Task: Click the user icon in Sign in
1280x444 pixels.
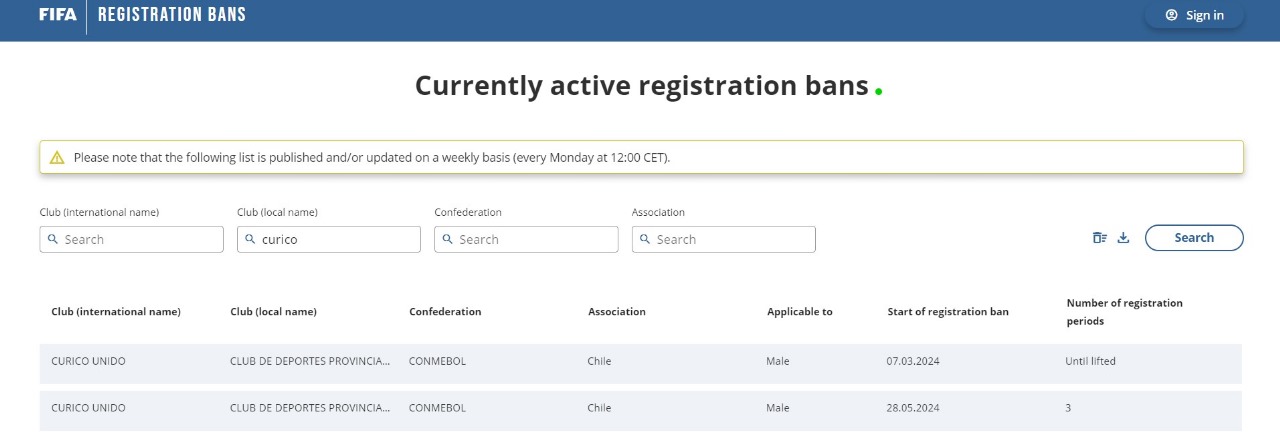Action: [x=1171, y=15]
